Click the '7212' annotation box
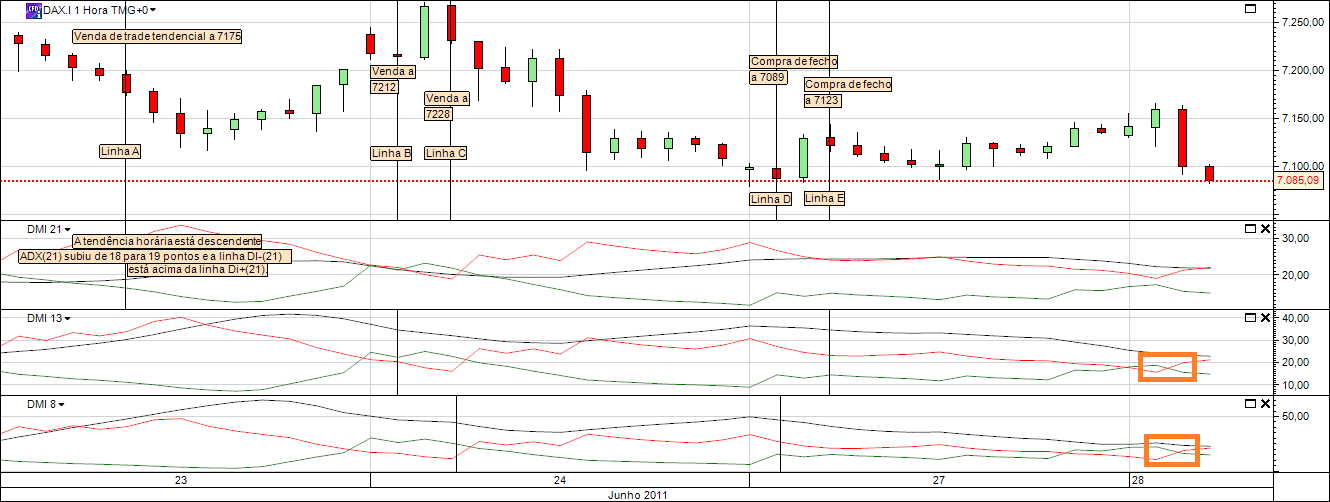The height and width of the screenshot is (502, 1330). tap(384, 87)
